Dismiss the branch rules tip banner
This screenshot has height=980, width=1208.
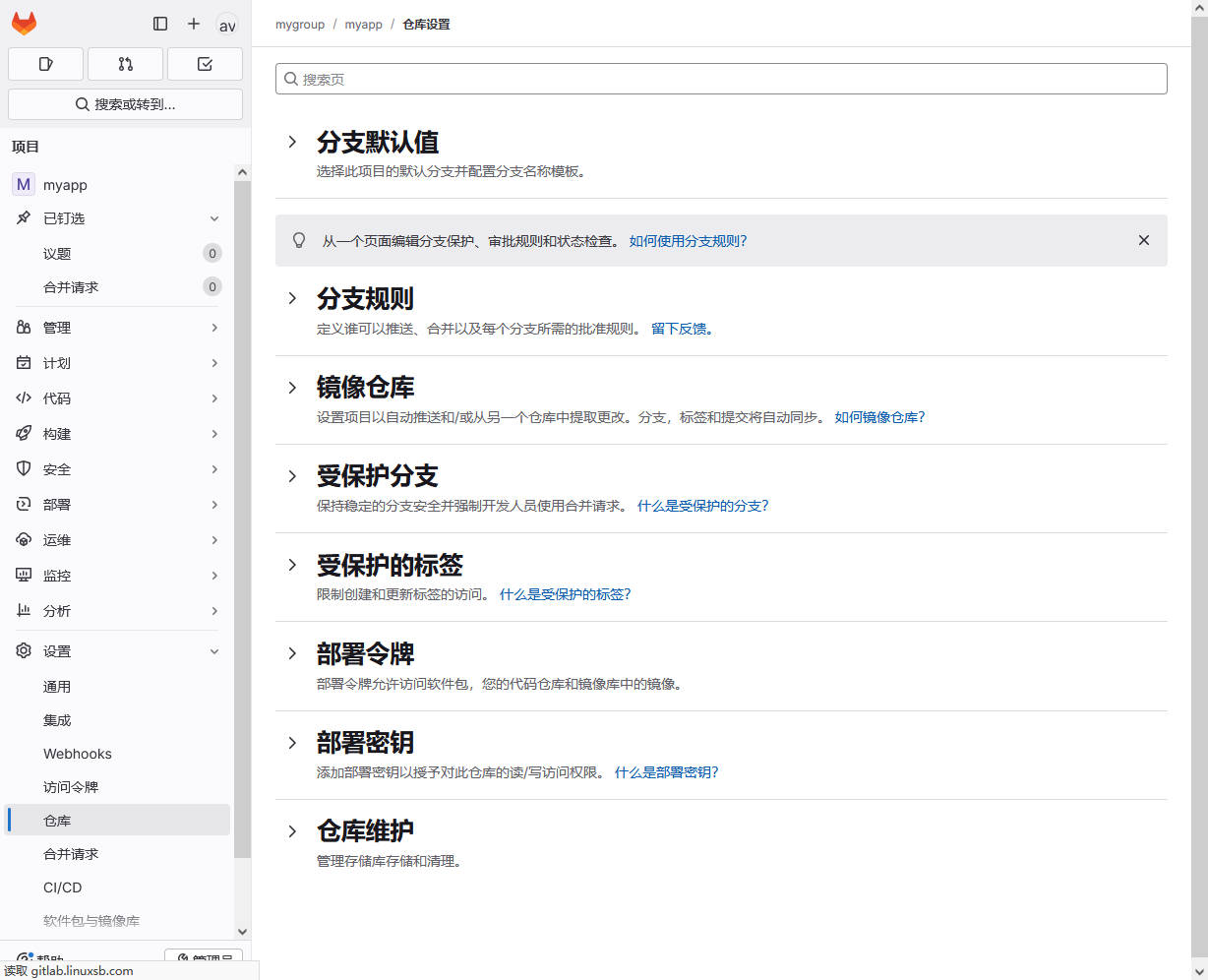1143,240
